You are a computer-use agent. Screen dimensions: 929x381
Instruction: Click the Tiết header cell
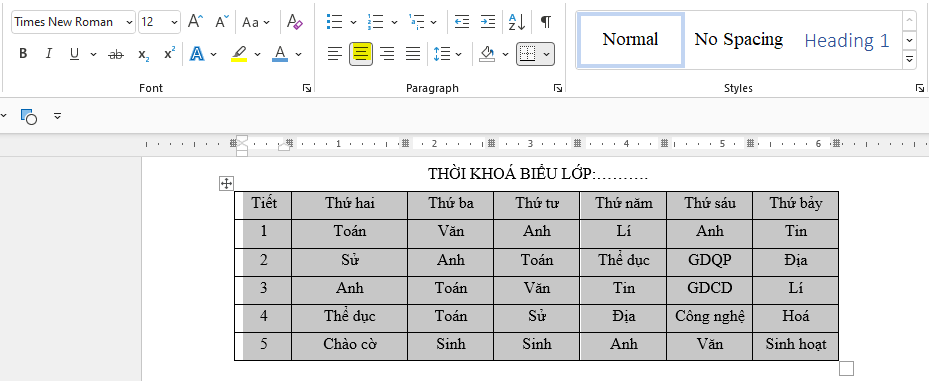(x=264, y=205)
